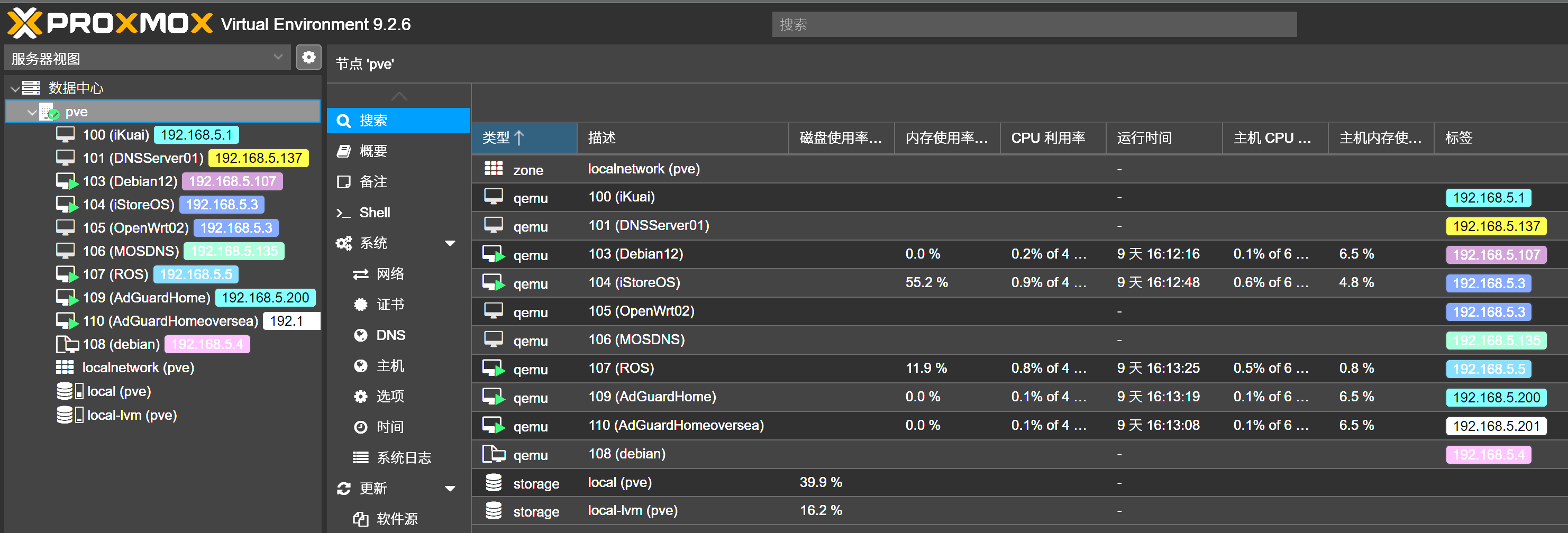Click the tree storage icon for local (pve)

[x=69, y=391]
